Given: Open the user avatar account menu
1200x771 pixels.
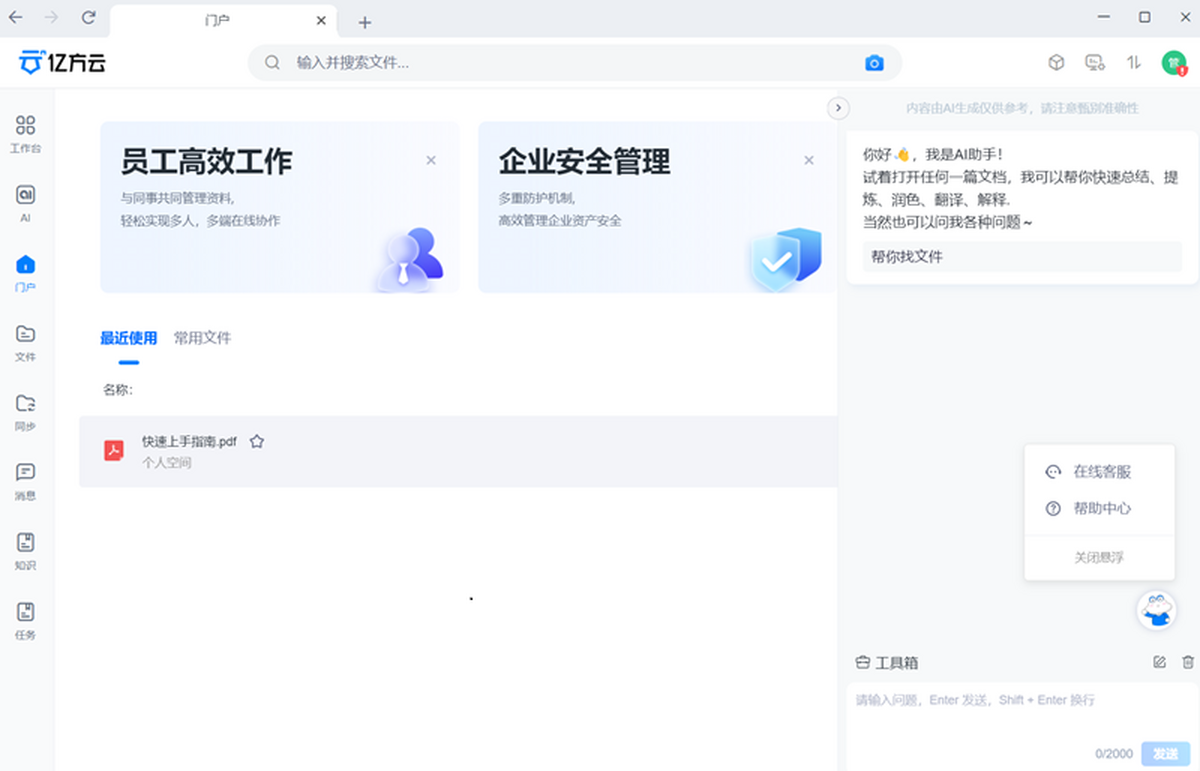Looking at the screenshot, I should pyautogui.click(x=1173, y=63).
